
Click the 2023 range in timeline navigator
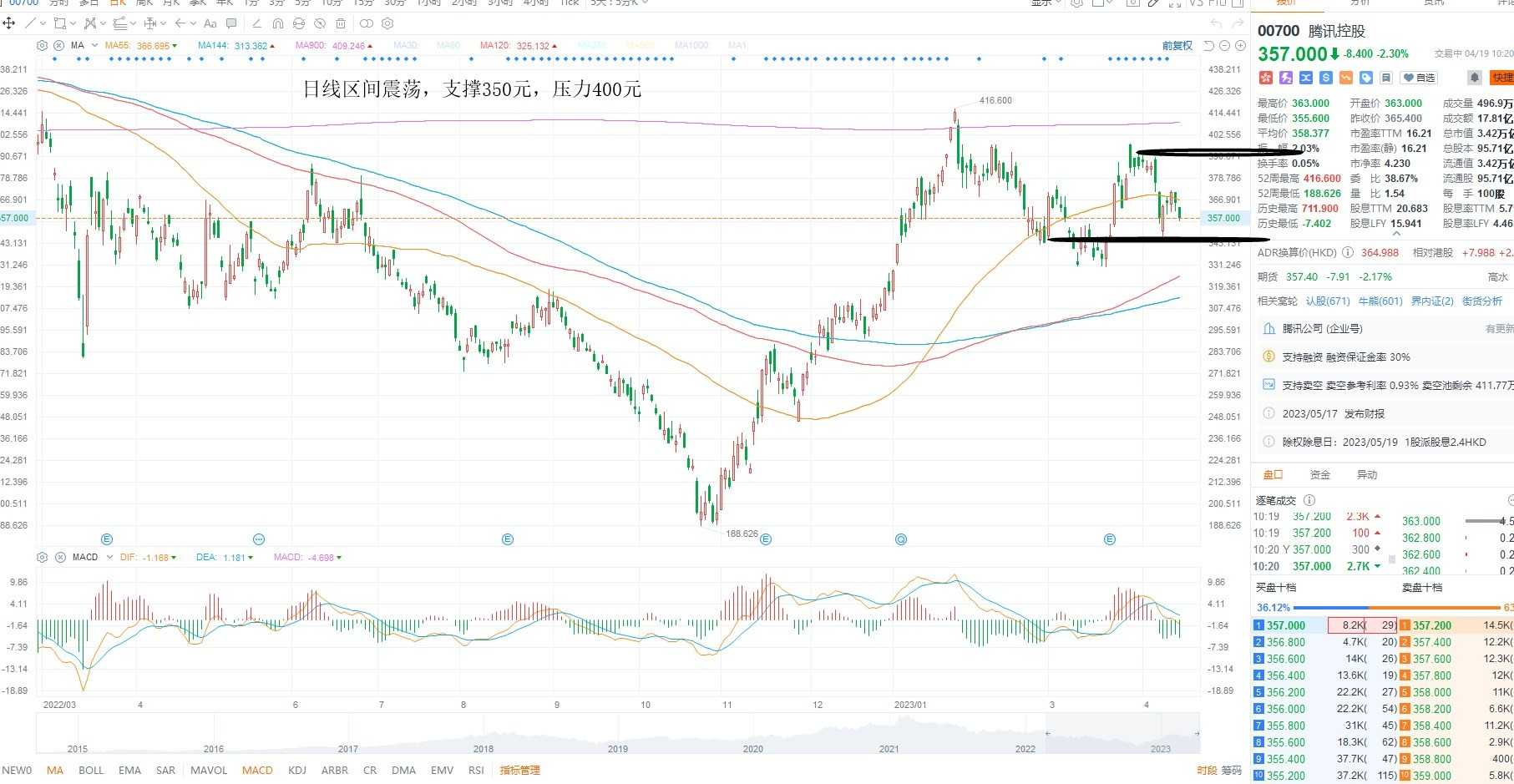[1160, 748]
